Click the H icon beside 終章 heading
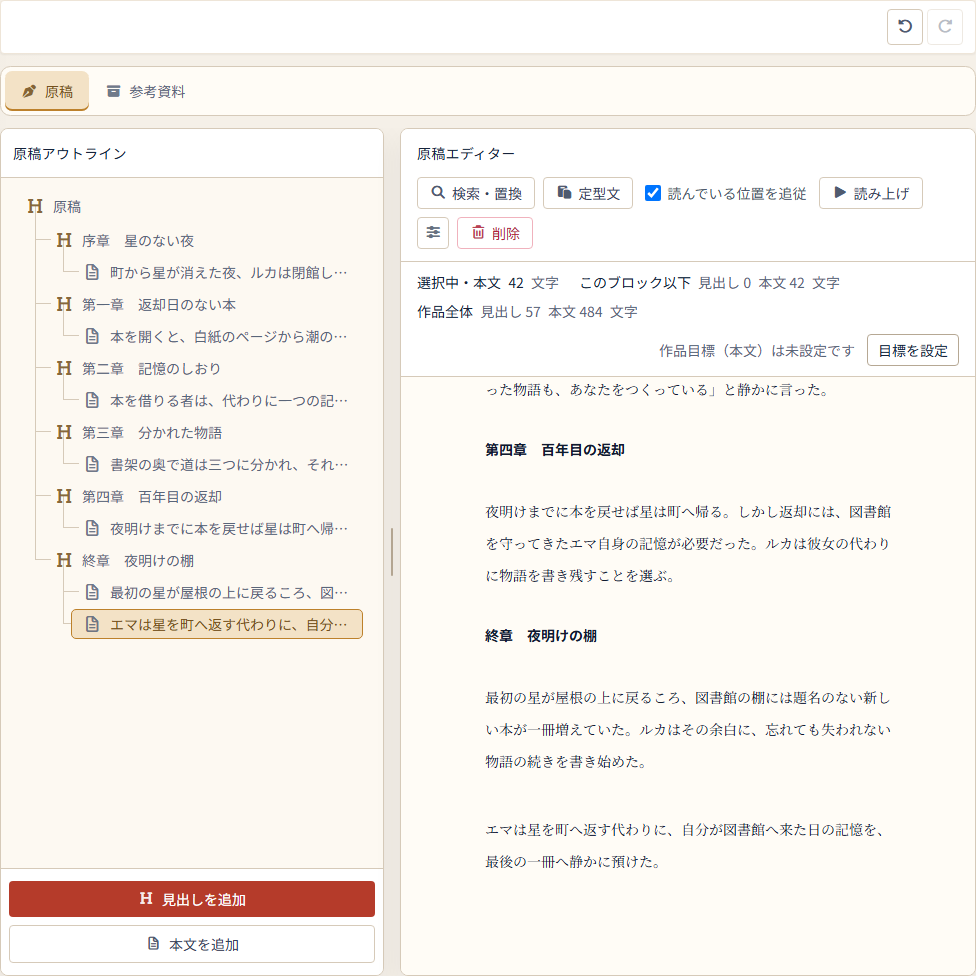This screenshot has height=976, width=976. 64,561
